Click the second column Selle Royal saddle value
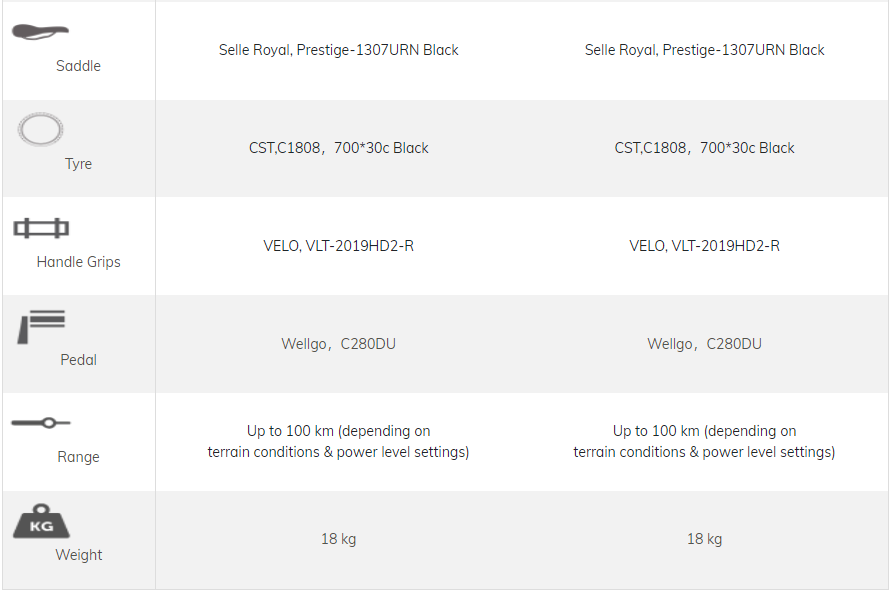 click(704, 50)
